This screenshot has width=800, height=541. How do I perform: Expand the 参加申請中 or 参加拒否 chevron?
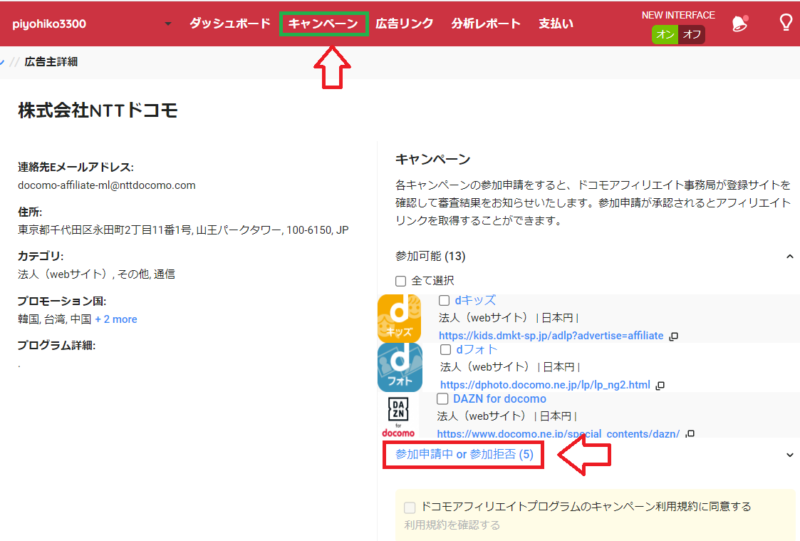(x=789, y=455)
